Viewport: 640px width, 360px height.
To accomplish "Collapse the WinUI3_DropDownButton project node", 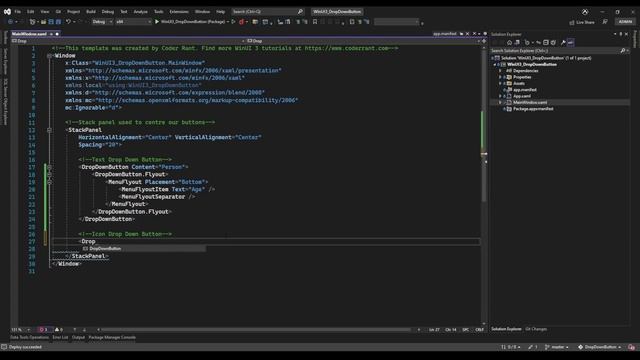I will (x=495, y=64).
